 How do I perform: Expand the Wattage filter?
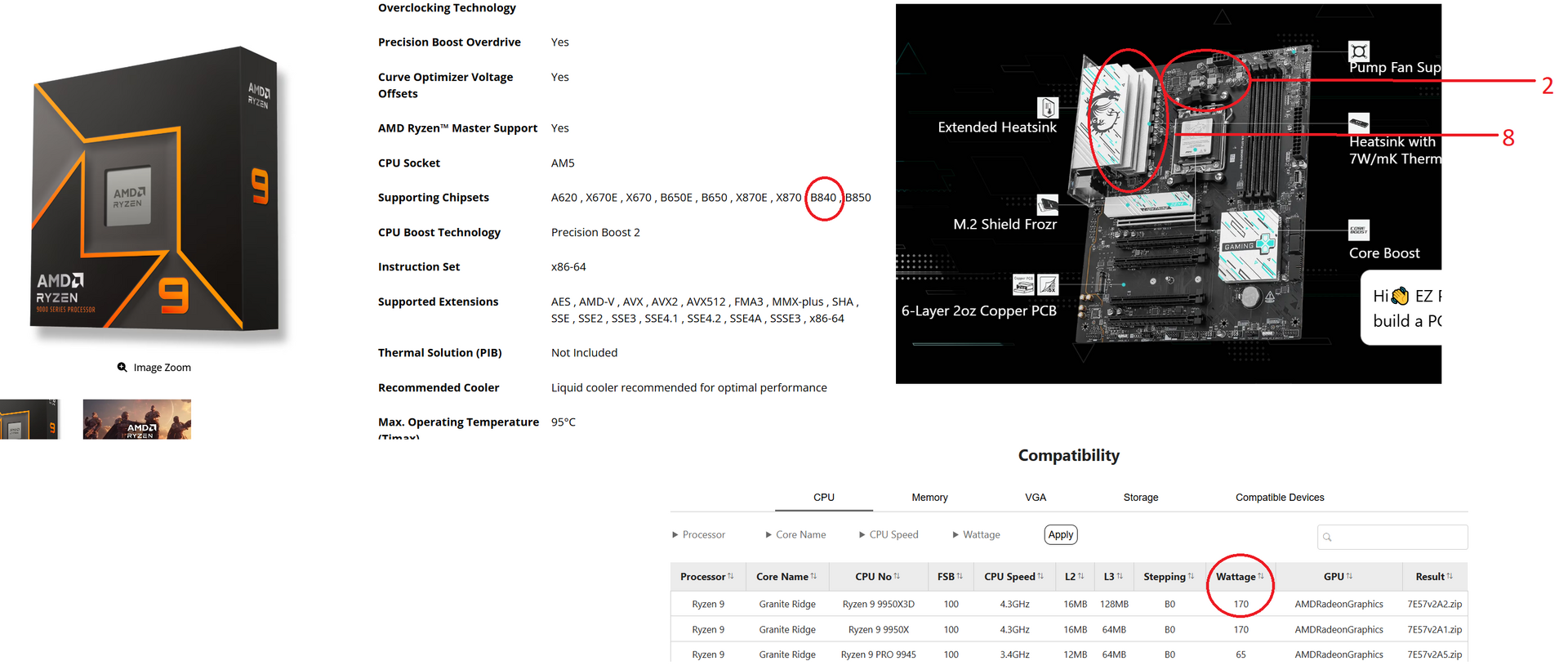point(976,535)
